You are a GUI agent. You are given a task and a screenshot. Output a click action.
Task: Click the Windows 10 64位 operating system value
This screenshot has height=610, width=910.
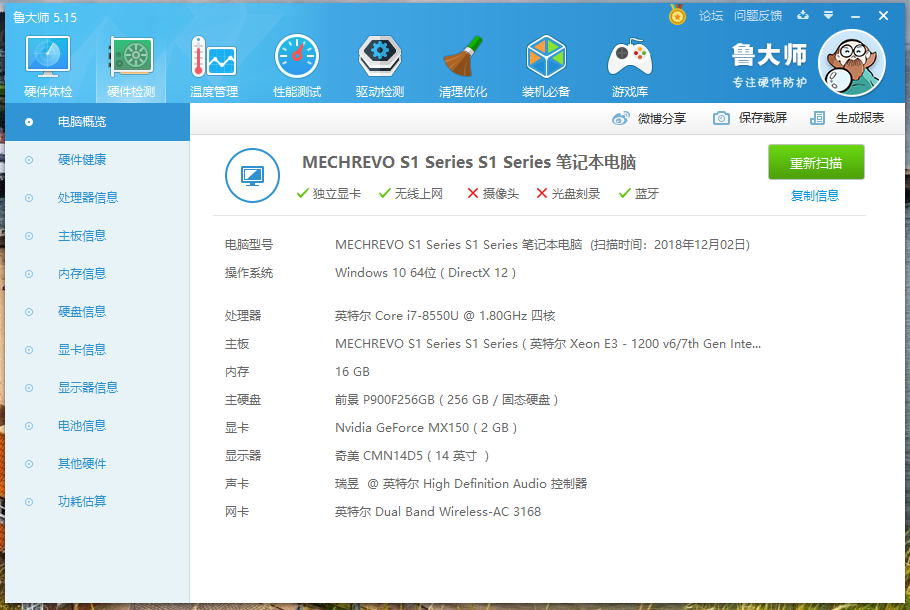point(425,273)
